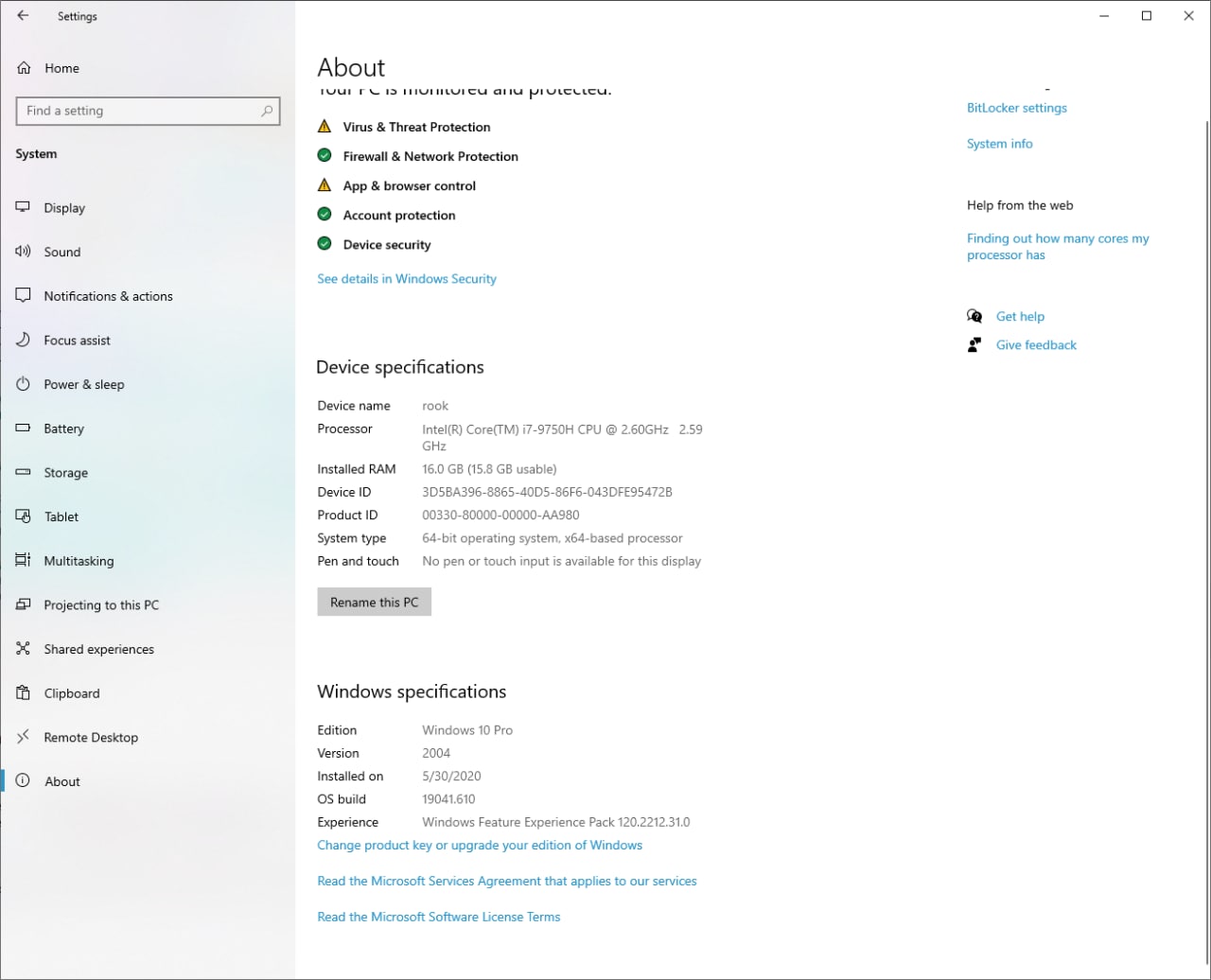Select the Clipboard icon
Image resolution: width=1211 pixels, height=980 pixels.
[x=24, y=693]
